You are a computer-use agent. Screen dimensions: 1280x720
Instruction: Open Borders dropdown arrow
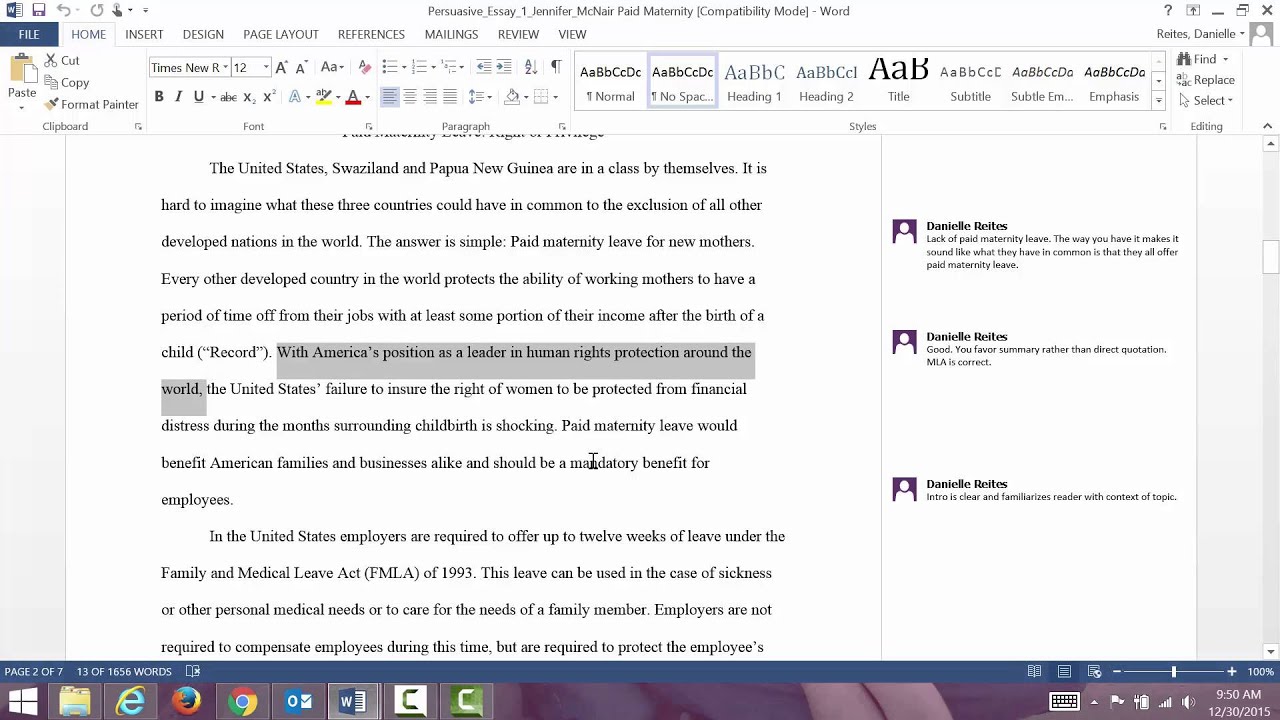tap(555, 97)
